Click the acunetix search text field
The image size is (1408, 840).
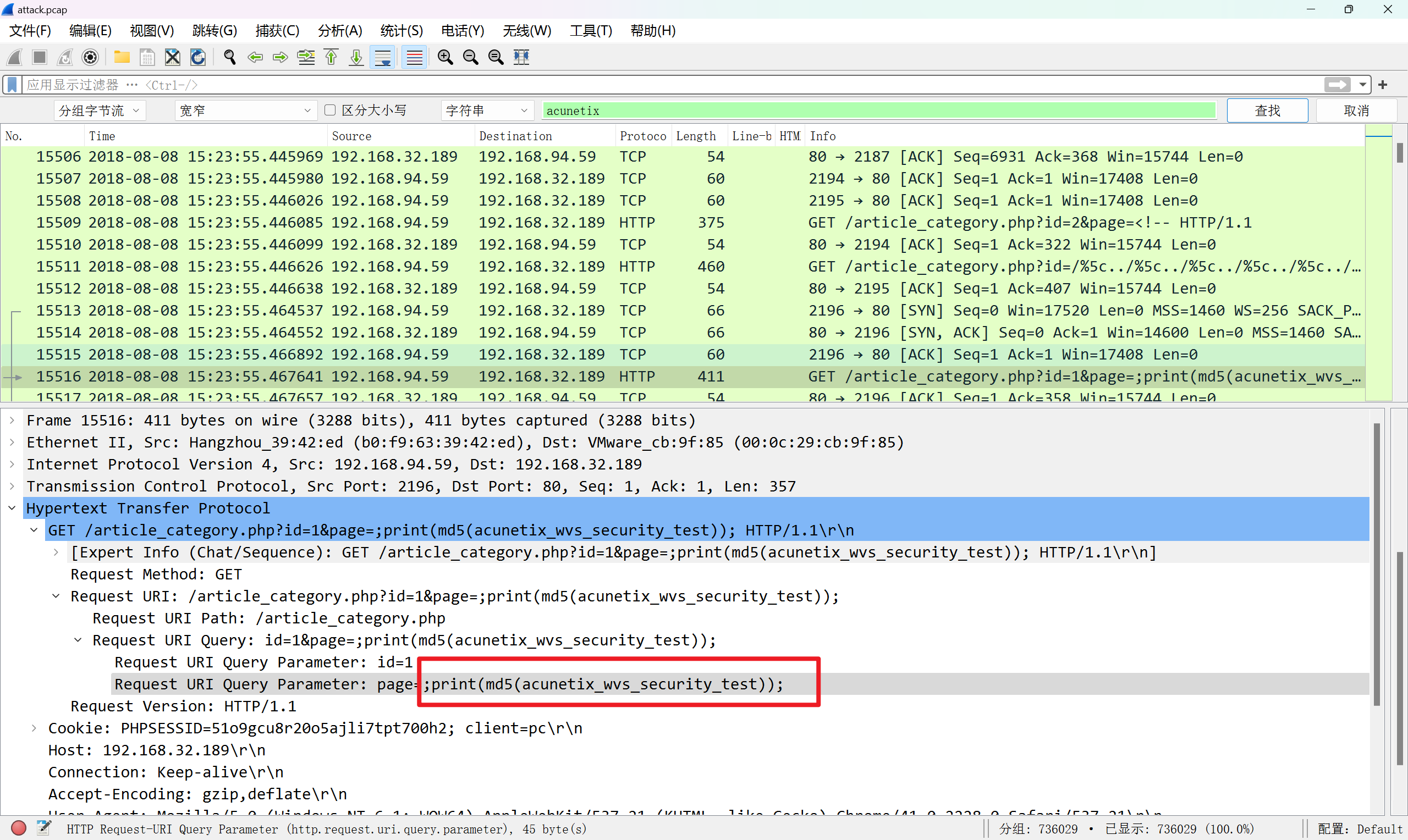point(879,111)
